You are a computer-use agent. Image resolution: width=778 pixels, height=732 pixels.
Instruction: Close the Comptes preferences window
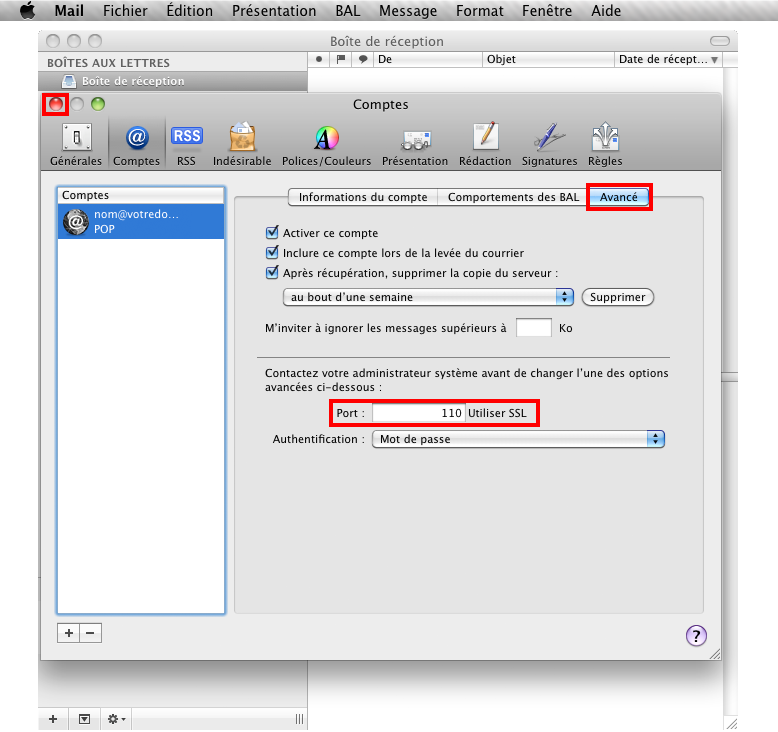click(56, 104)
